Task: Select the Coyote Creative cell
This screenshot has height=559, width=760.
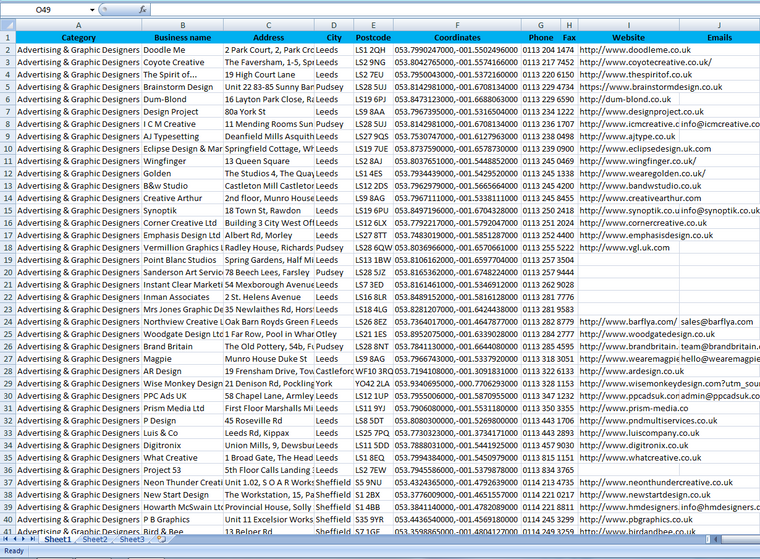Action: (183, 62)
